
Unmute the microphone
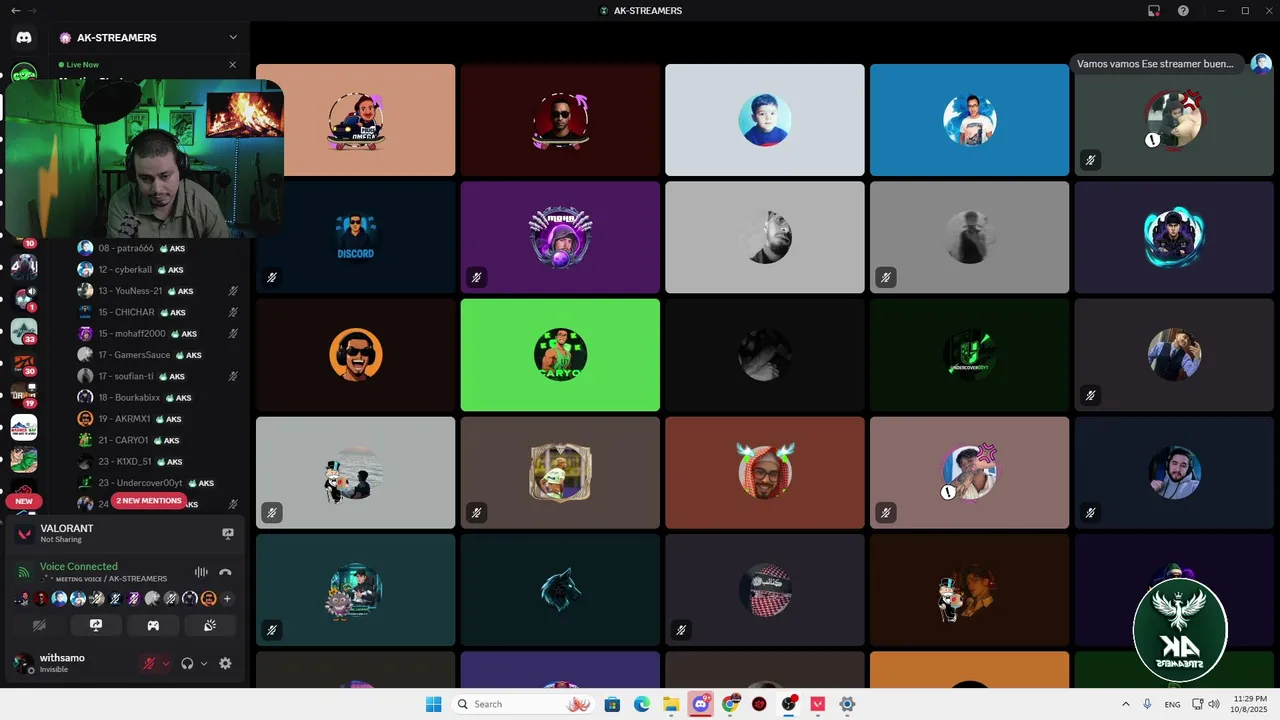[x=149, y=663]
